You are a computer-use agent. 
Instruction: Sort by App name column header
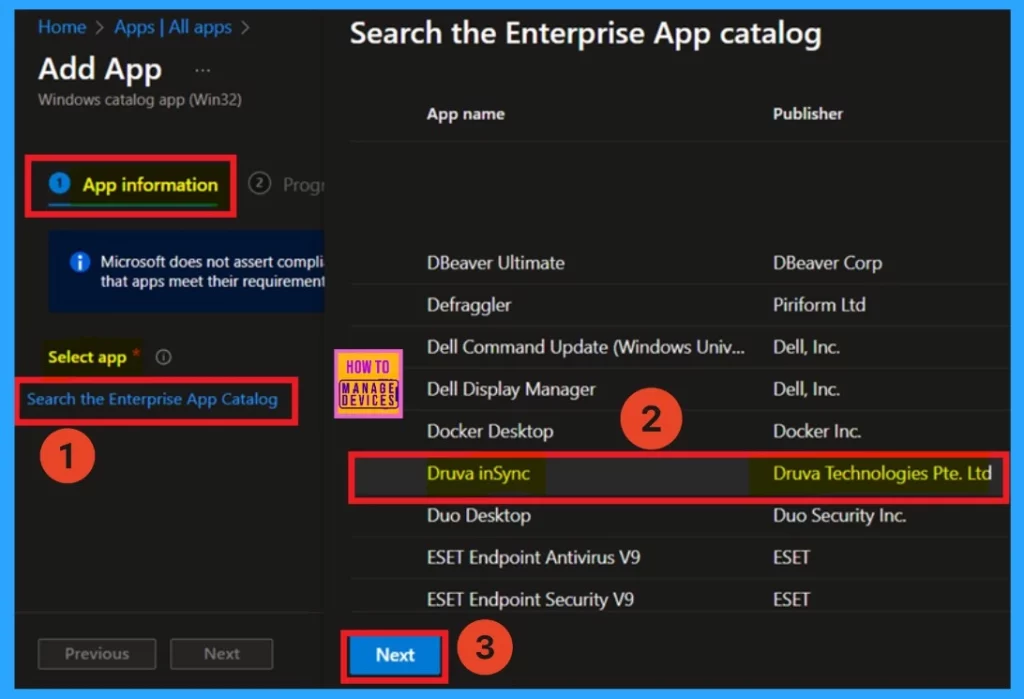(466, 114)
